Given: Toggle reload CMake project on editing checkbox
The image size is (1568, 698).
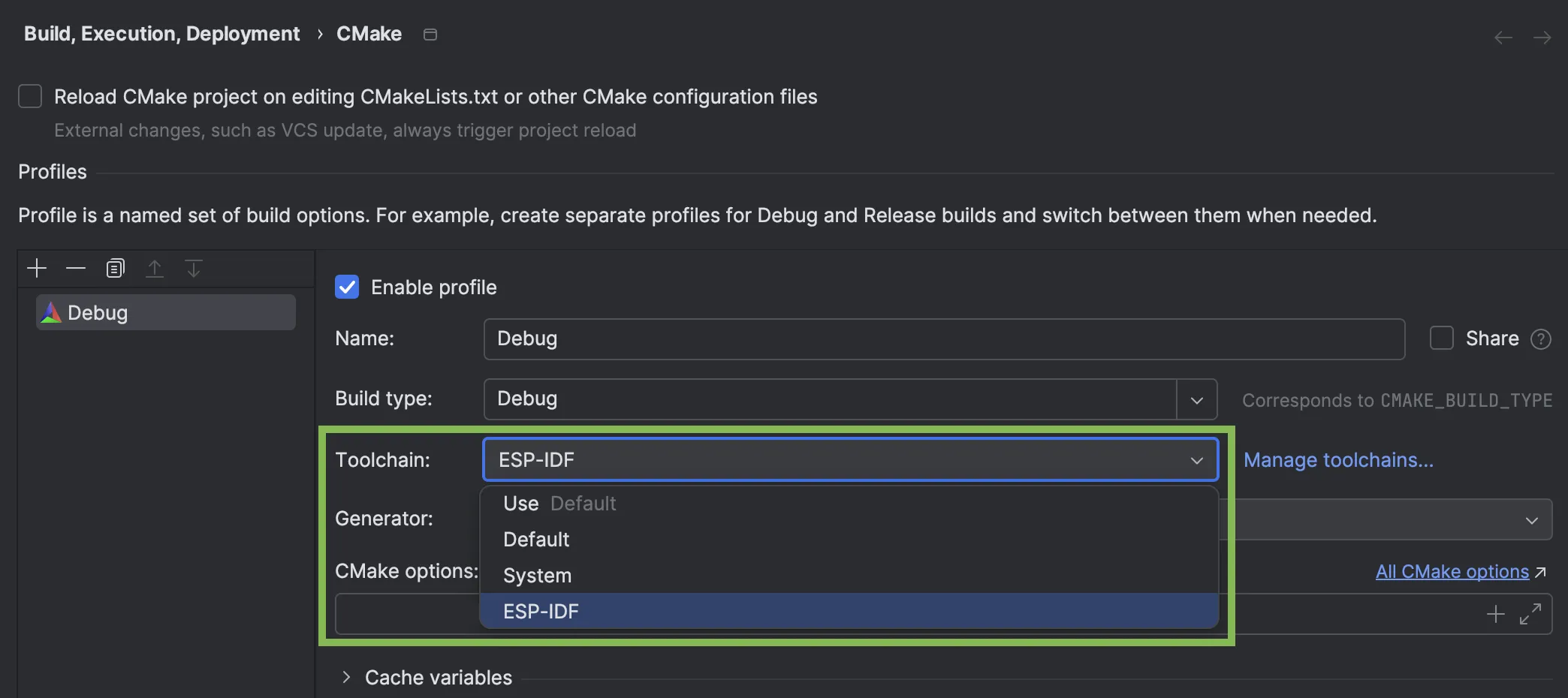Looking at the screenshot, I should (30, 97).
